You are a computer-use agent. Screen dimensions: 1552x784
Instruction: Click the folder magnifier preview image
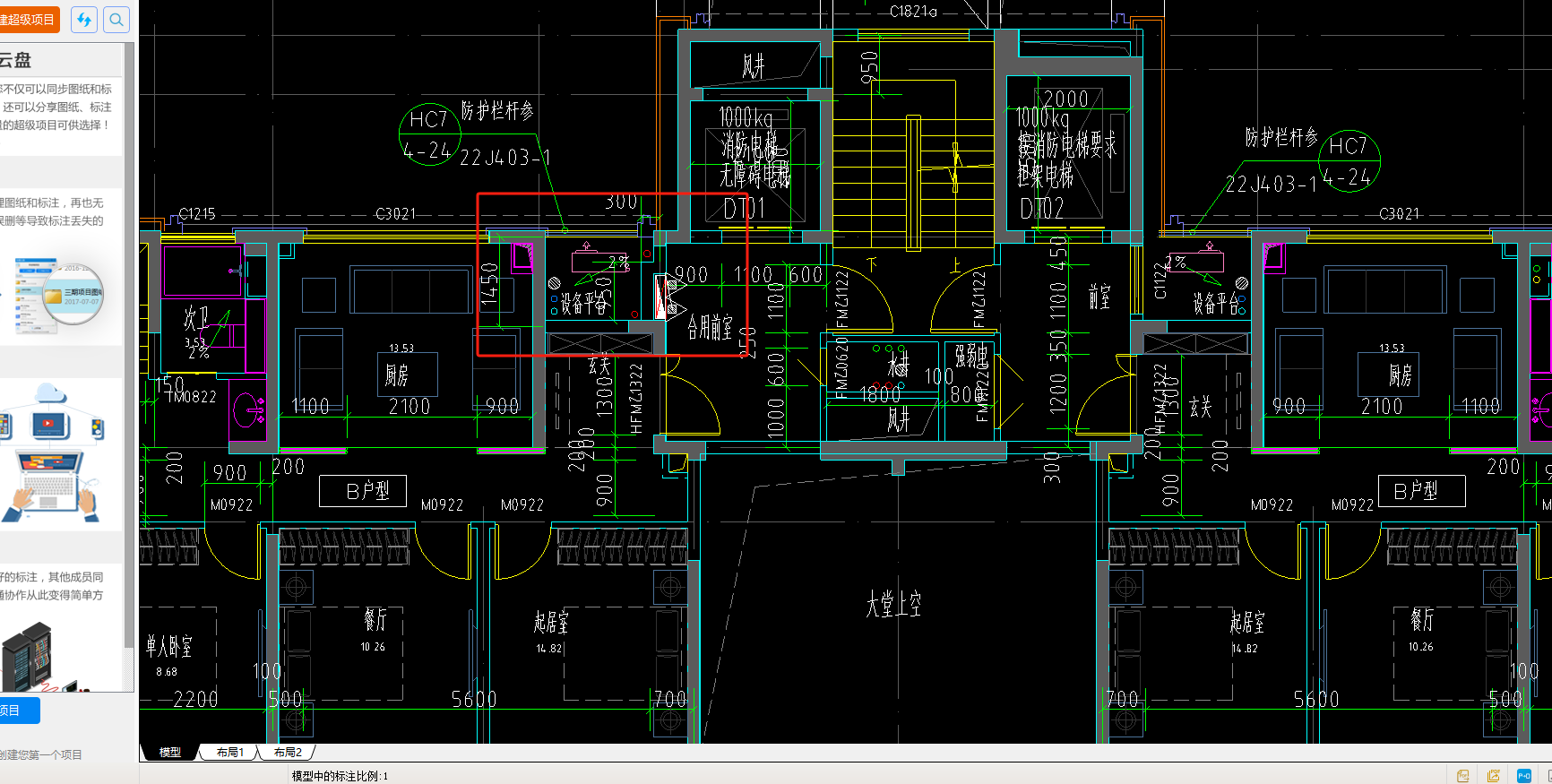tap(61, 296)
